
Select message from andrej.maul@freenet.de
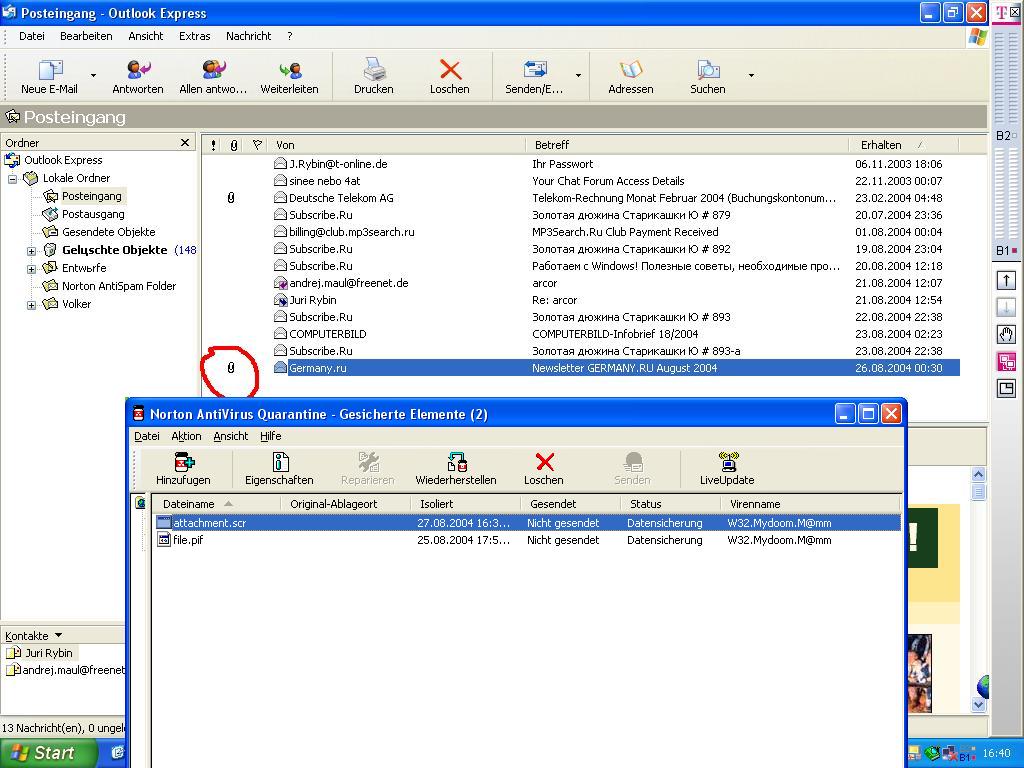581,283
